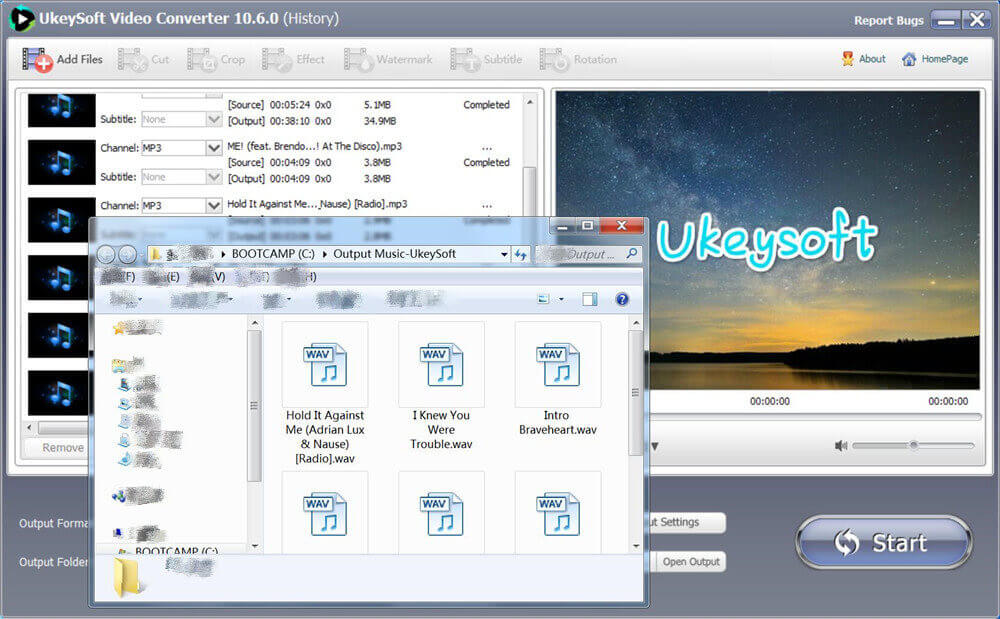Image resolution: width=1000 pixels, height=619 pixels.
Task: Click the Report Bugs link
Action: pyautogui.click(x=888, y=20)
